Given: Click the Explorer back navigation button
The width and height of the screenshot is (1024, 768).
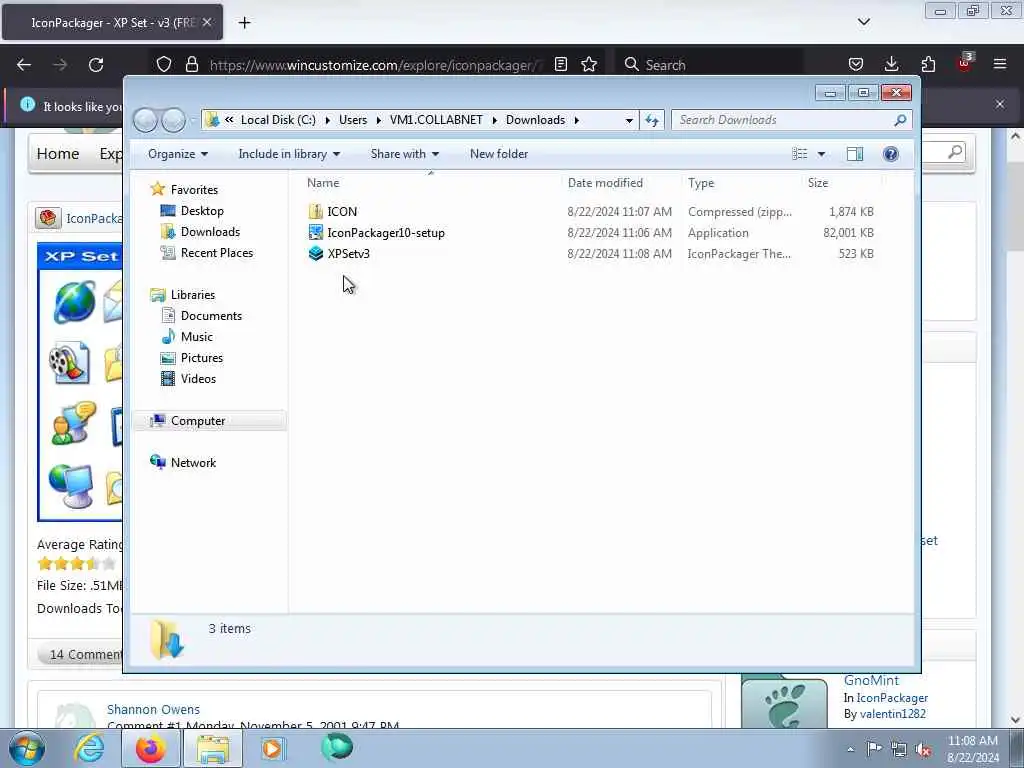Looking at the screenshot, I should pyautogui.click(x=146, y=120).
